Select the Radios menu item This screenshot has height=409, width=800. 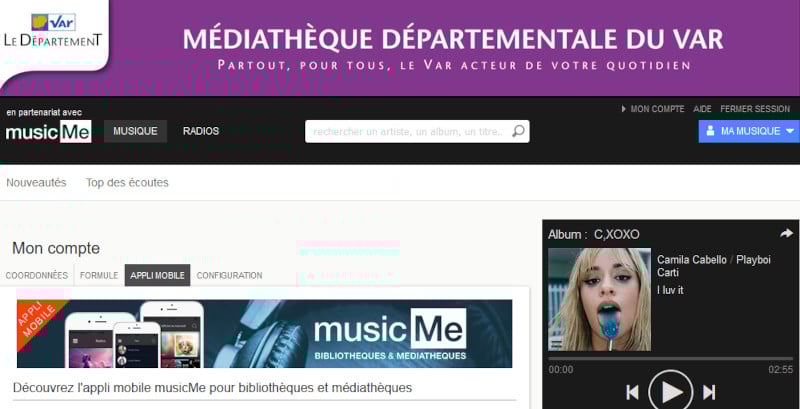click(201, 131)
